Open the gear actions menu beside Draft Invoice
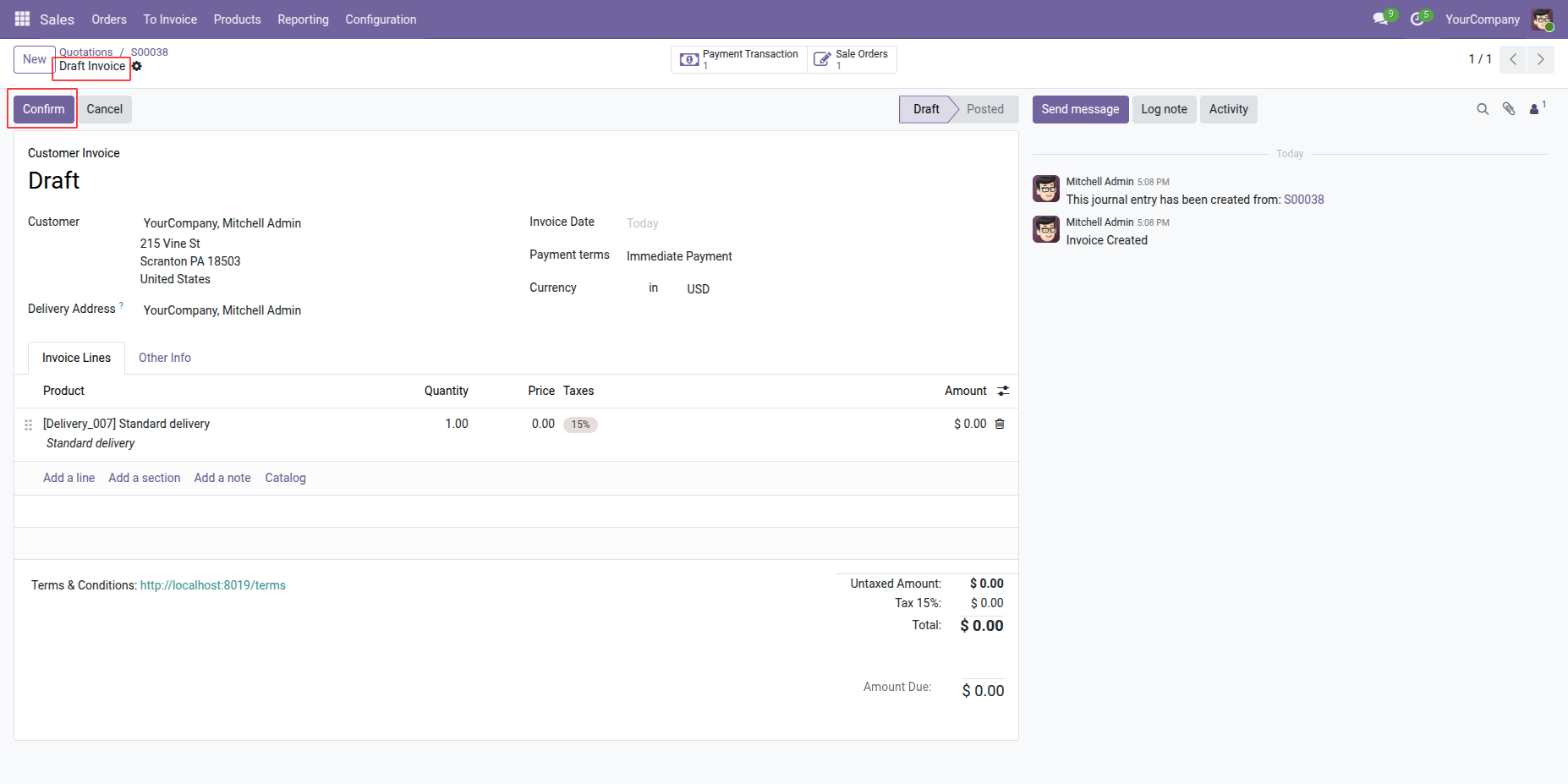 pyautogui.click(x=137, y=66)
